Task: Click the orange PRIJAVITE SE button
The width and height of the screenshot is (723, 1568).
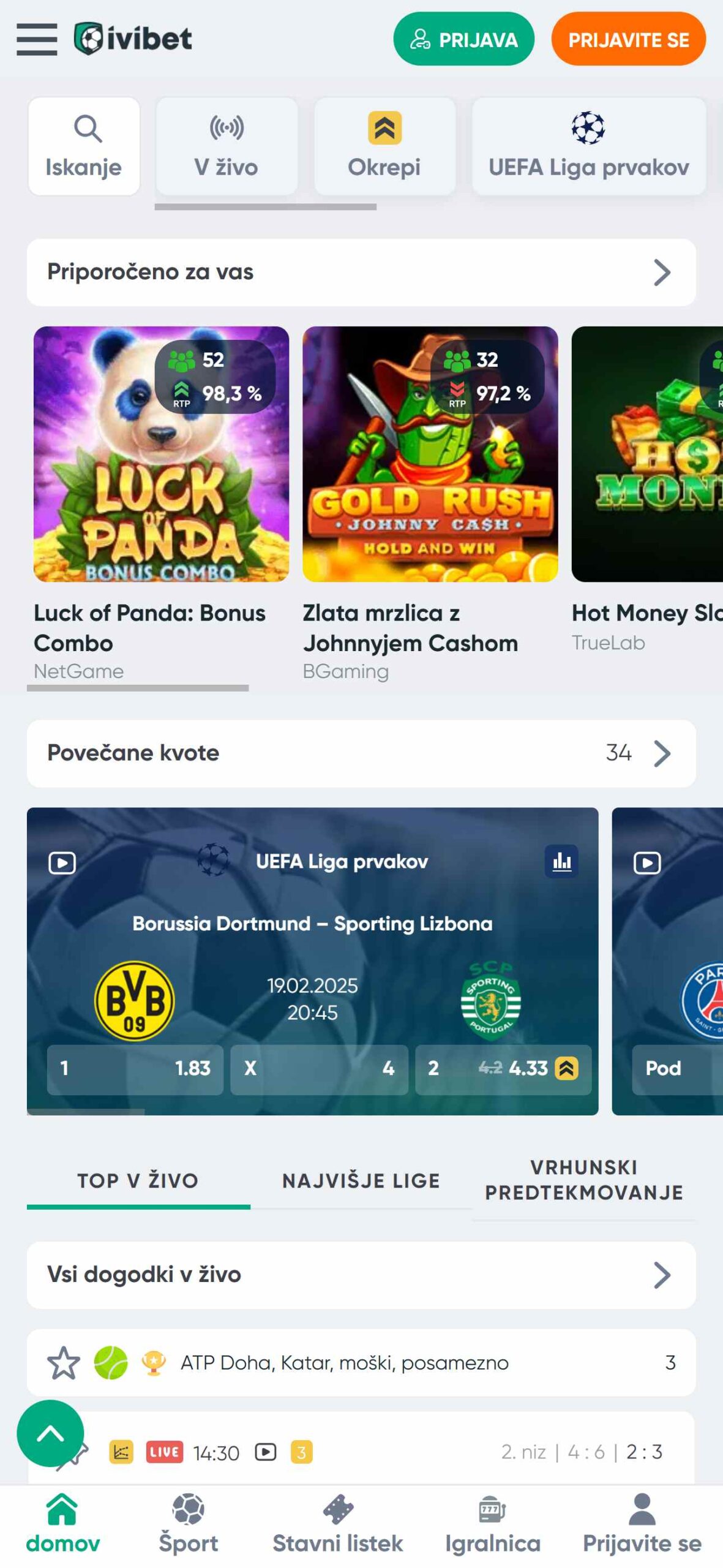Action: (x=628, y=39)
